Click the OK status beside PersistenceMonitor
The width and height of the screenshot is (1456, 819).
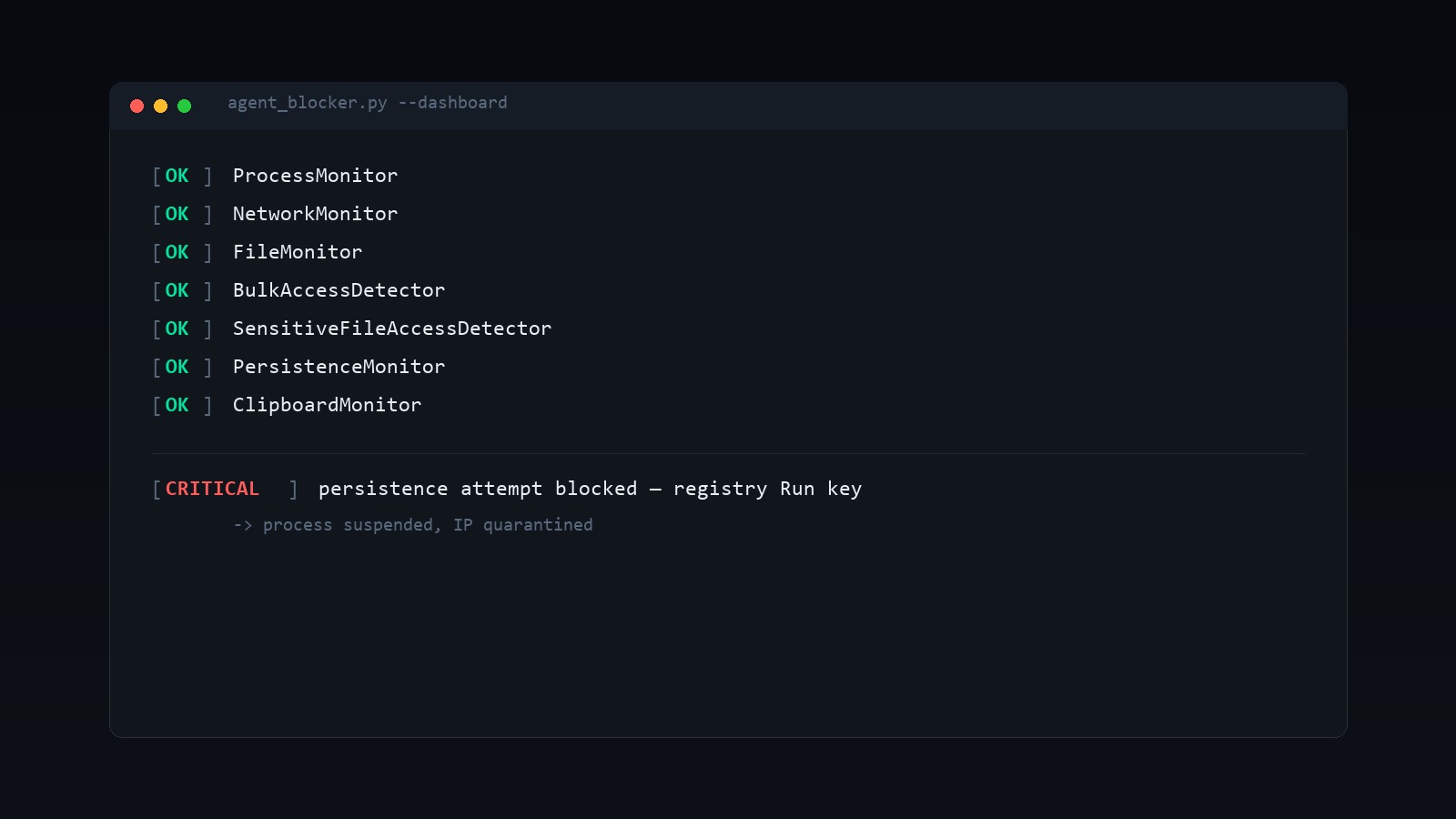pyautogui.click(x=177, y=367)
